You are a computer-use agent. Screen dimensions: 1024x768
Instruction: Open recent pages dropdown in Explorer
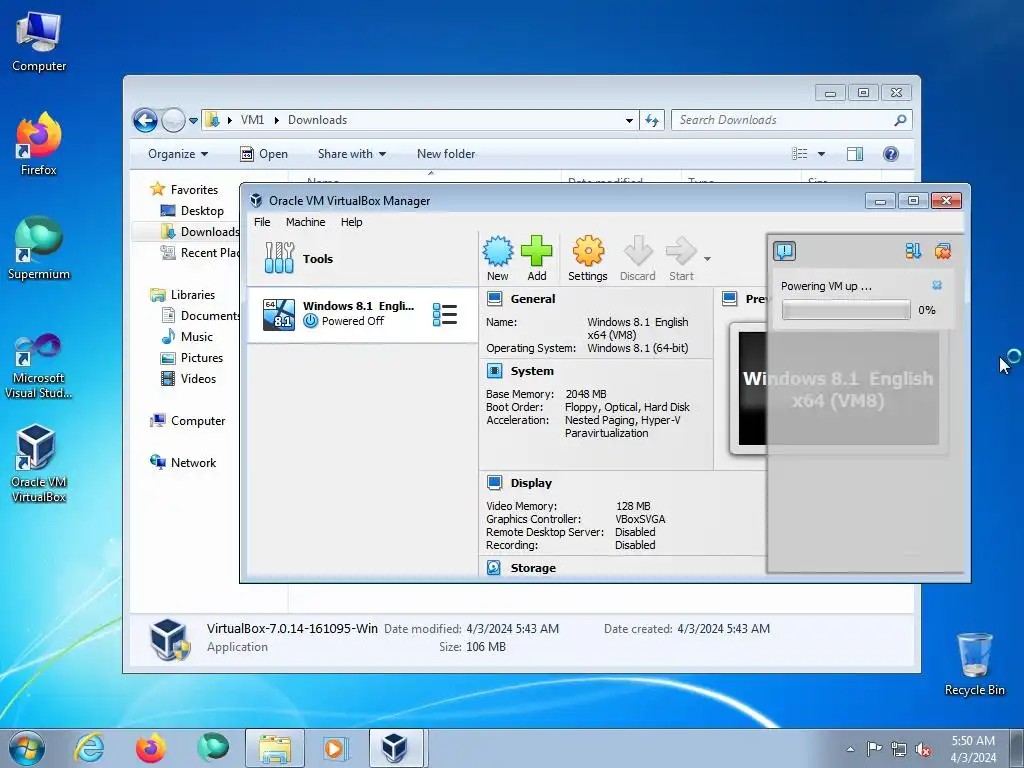[193, 121]
